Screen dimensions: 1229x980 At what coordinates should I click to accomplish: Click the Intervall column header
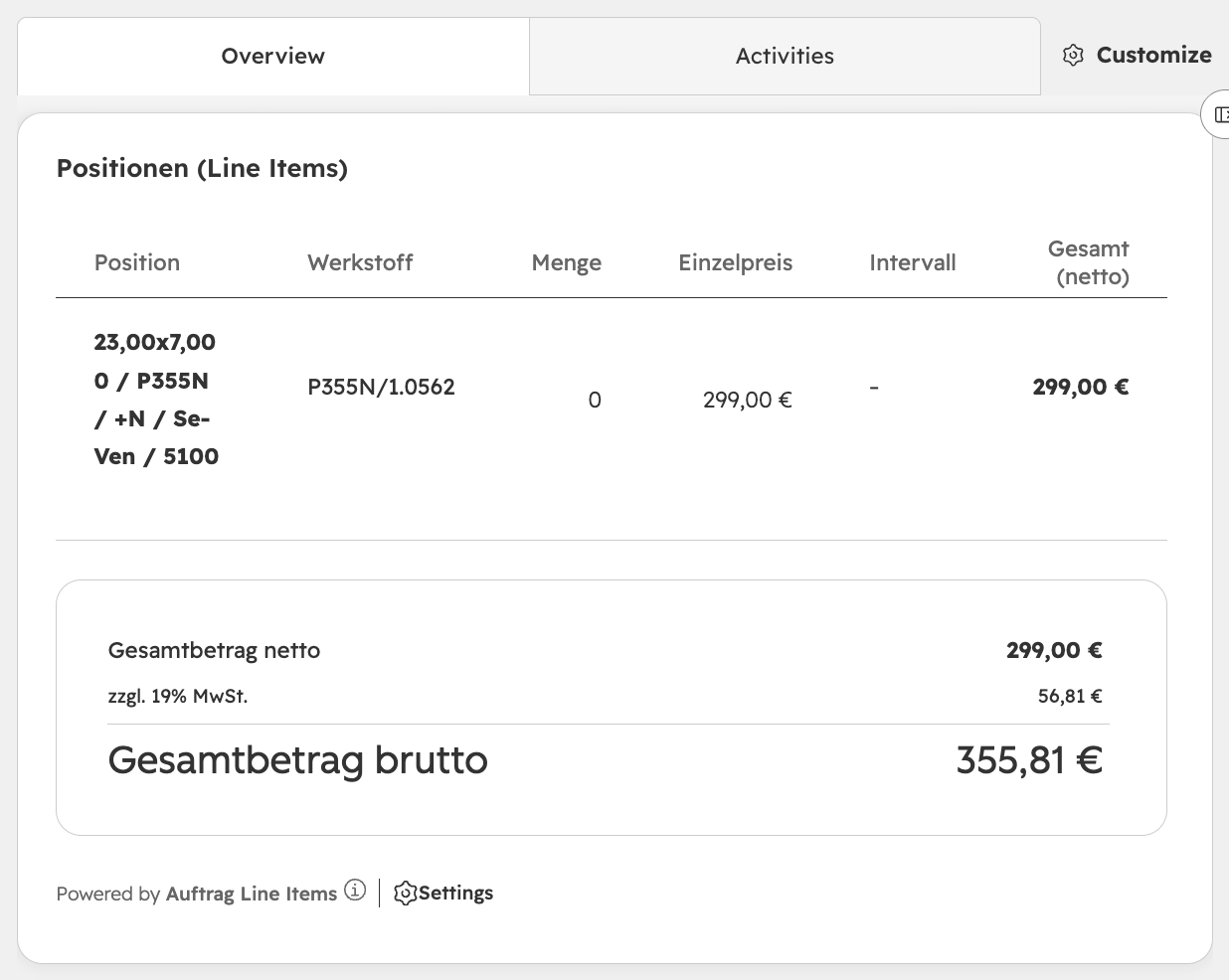(x=913, y=262)
